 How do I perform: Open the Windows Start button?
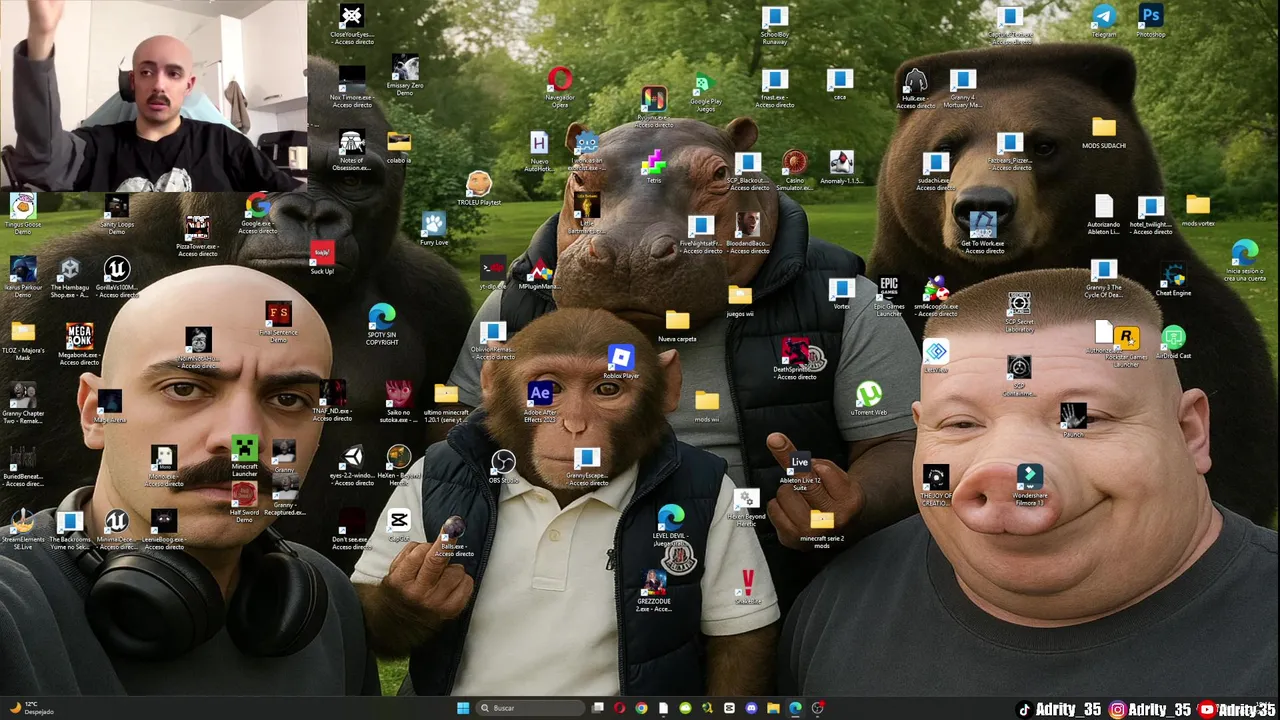pyautogui.click(x=463, y=708)
